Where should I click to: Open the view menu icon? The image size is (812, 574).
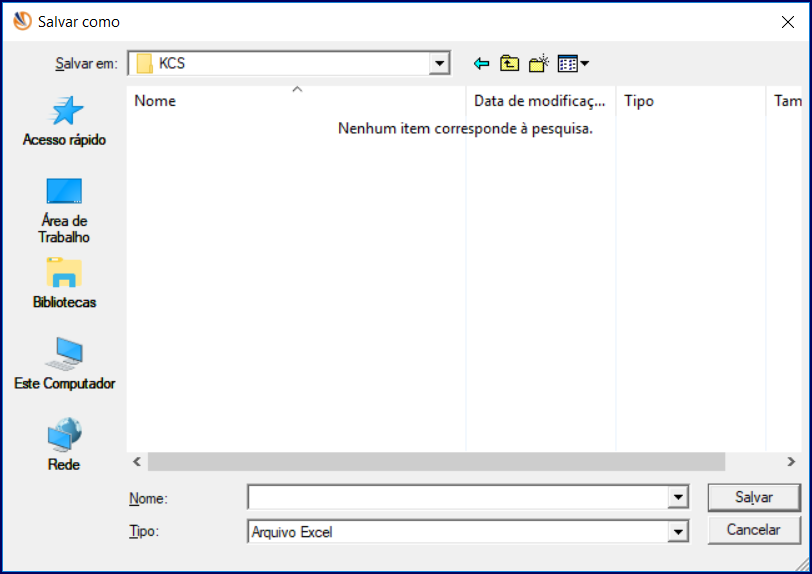(568, 64)
